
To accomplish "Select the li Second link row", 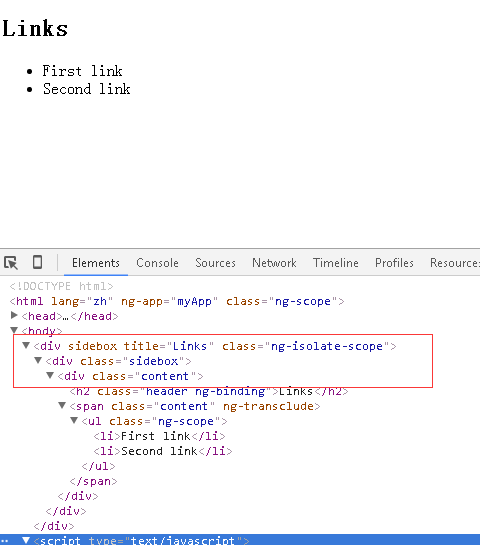I will 163,451.
